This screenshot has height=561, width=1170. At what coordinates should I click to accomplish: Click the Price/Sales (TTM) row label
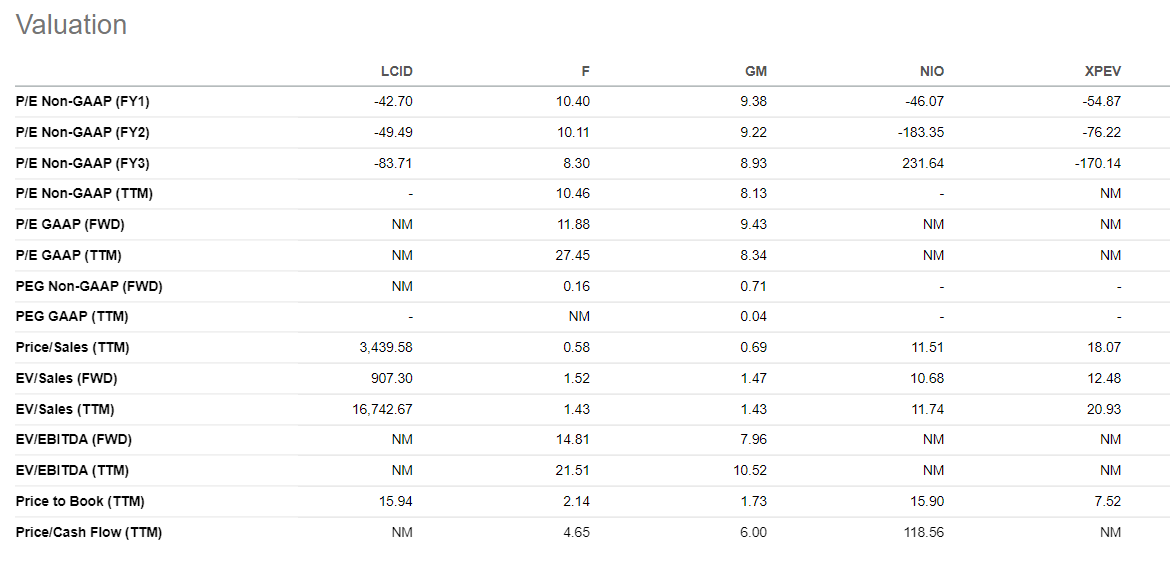pos(73,347)
